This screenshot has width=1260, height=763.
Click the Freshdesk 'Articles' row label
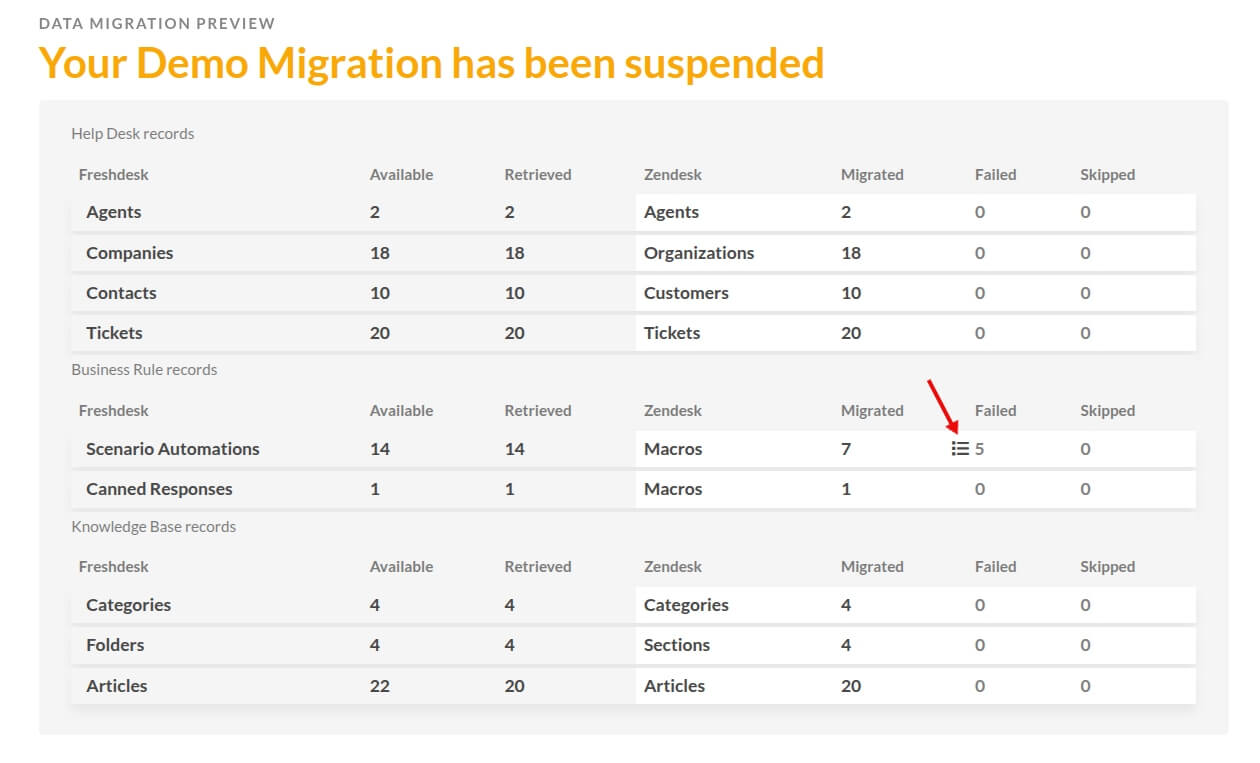coord(117,686)
